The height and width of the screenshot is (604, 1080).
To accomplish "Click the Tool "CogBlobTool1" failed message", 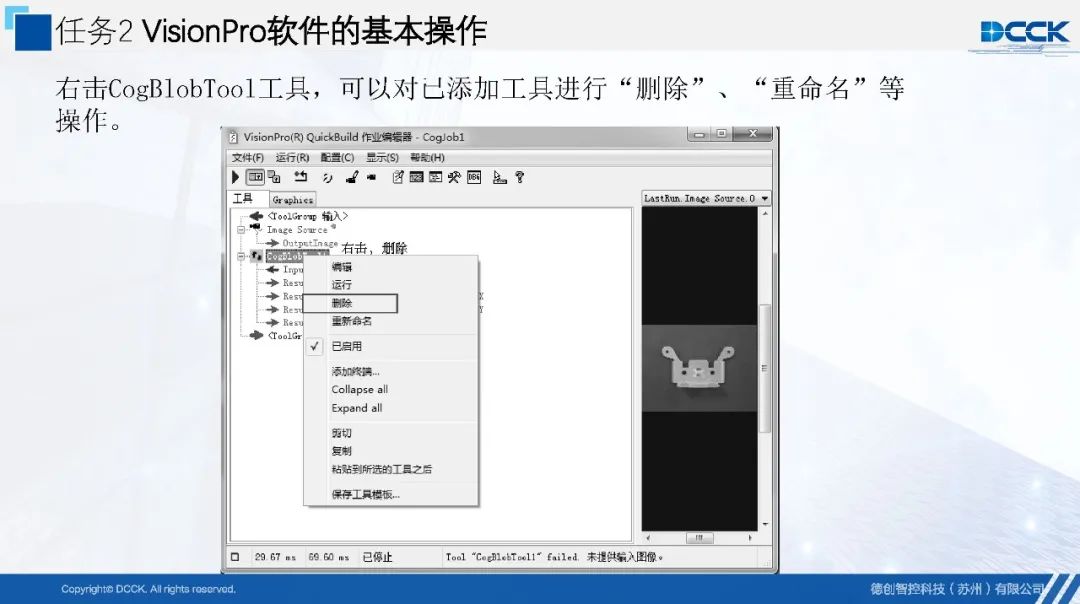I will point(554,557).
